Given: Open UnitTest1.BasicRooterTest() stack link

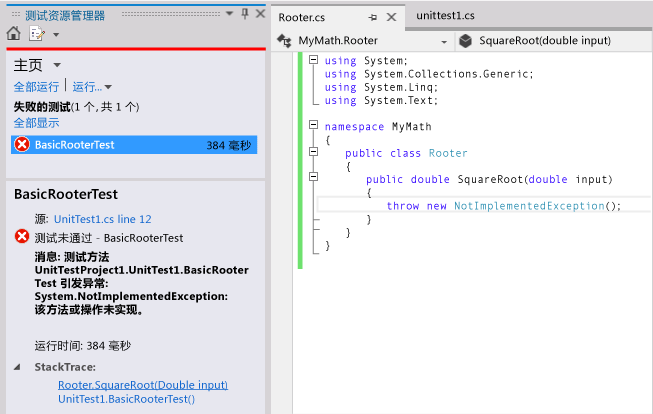Looking at the screenshot, I should coord(126,399).
